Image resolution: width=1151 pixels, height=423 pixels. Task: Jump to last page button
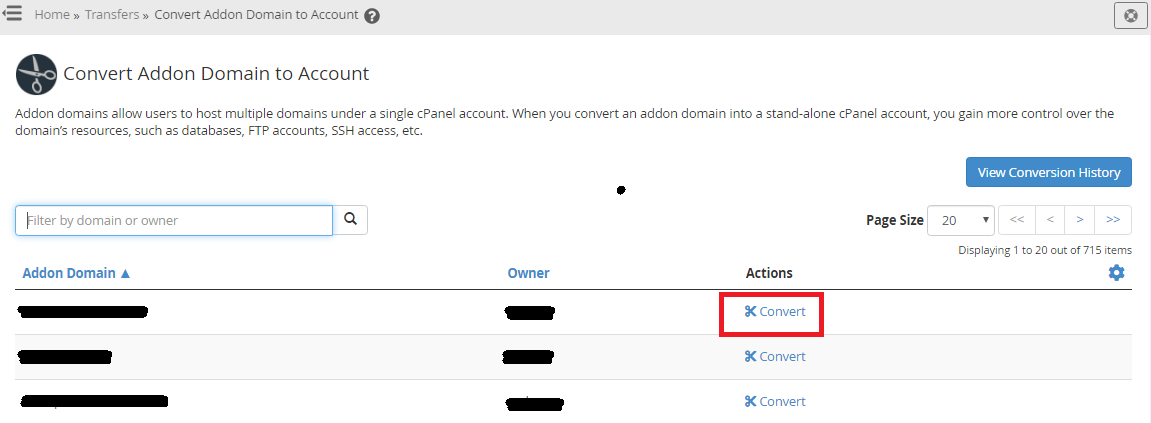point(1113,220)
